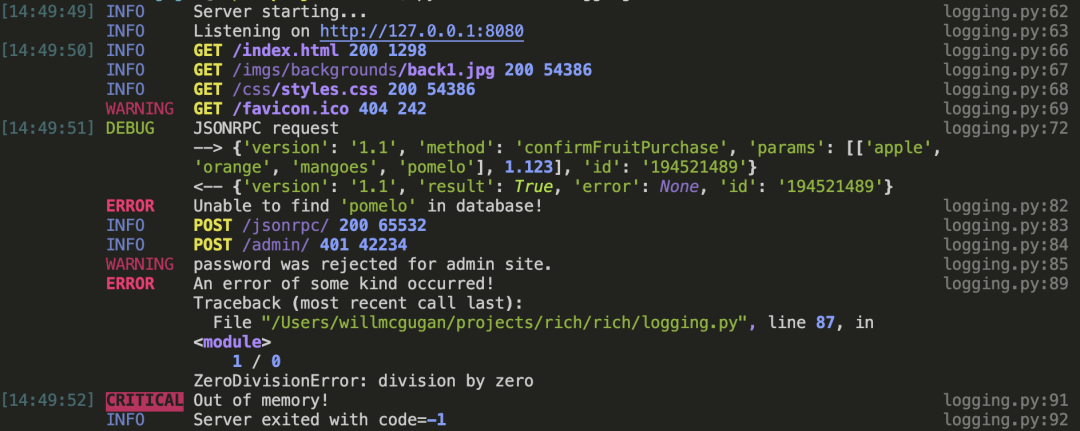Click the 'Server starting...' message

point(280,12)
